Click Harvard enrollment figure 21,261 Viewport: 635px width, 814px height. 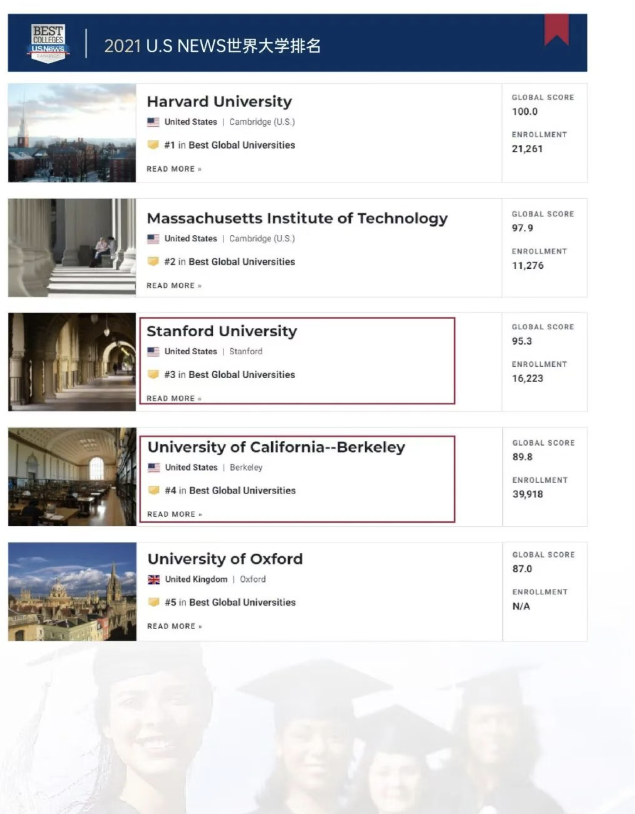(x=527, y=149)
